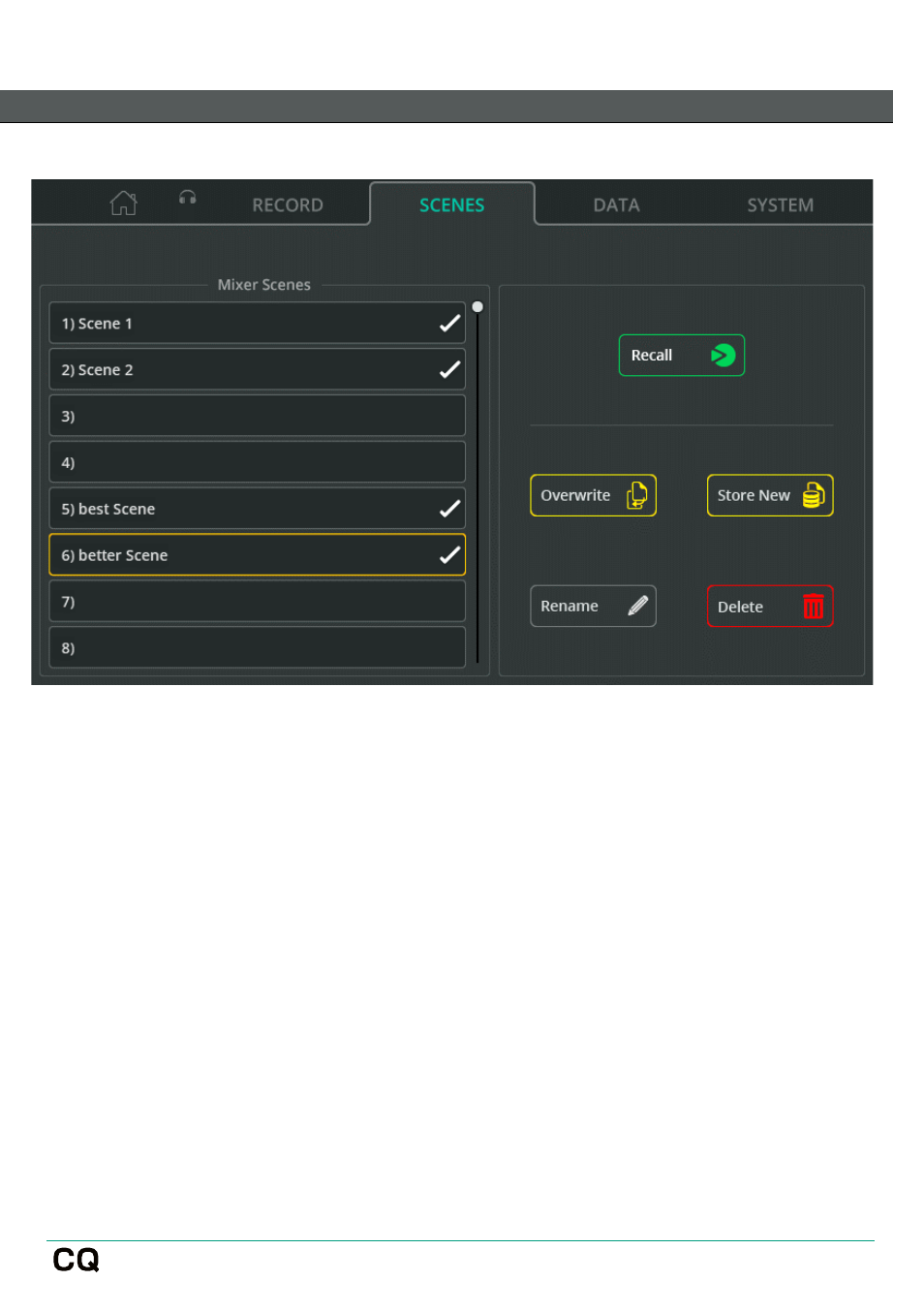Click the Scene 1 checkmark icon

pos(449,323)
